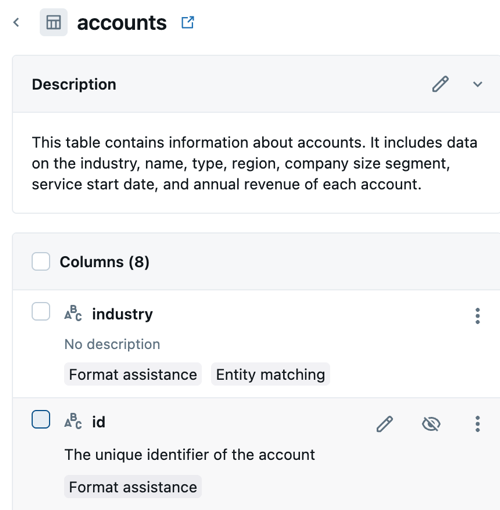Screen dimensions: 500x510
Task: Click the table description paragraph
Action: point(255,163)
